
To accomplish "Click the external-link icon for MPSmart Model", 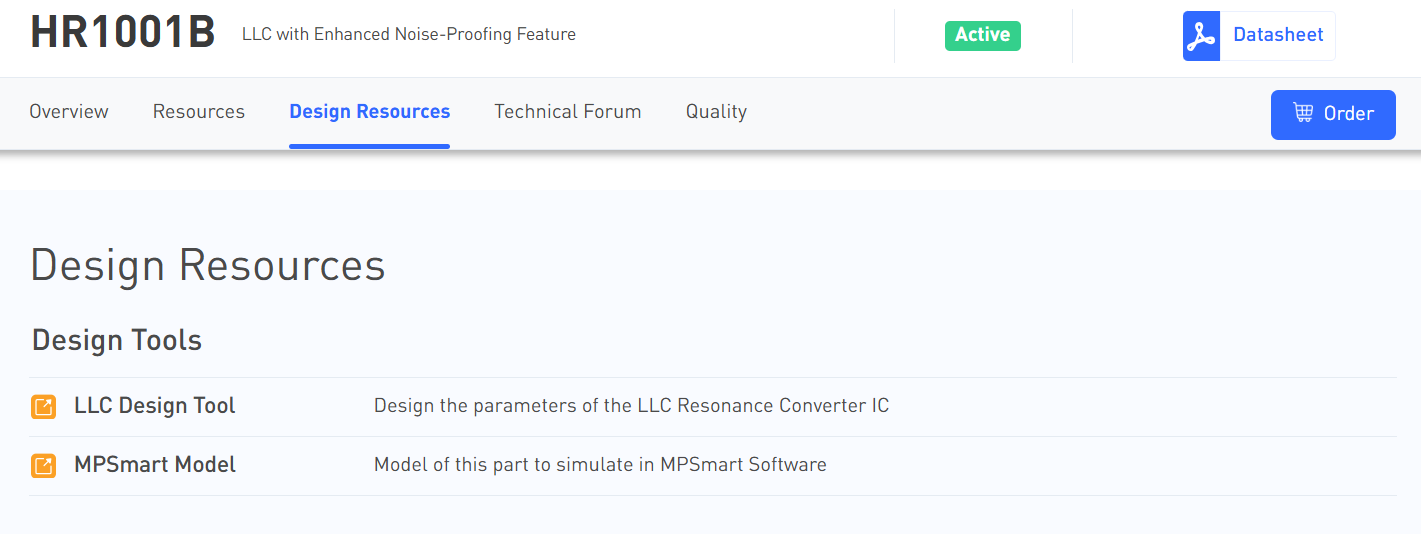I will click(x=43, y=465).
